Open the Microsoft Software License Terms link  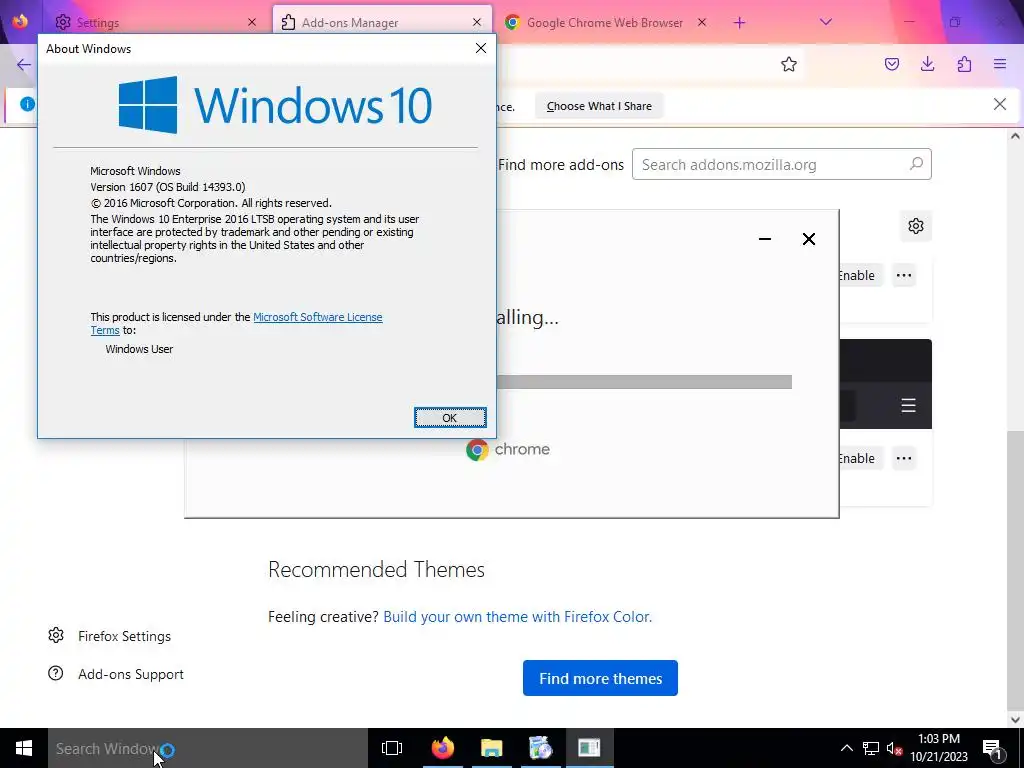click(317, 317)
